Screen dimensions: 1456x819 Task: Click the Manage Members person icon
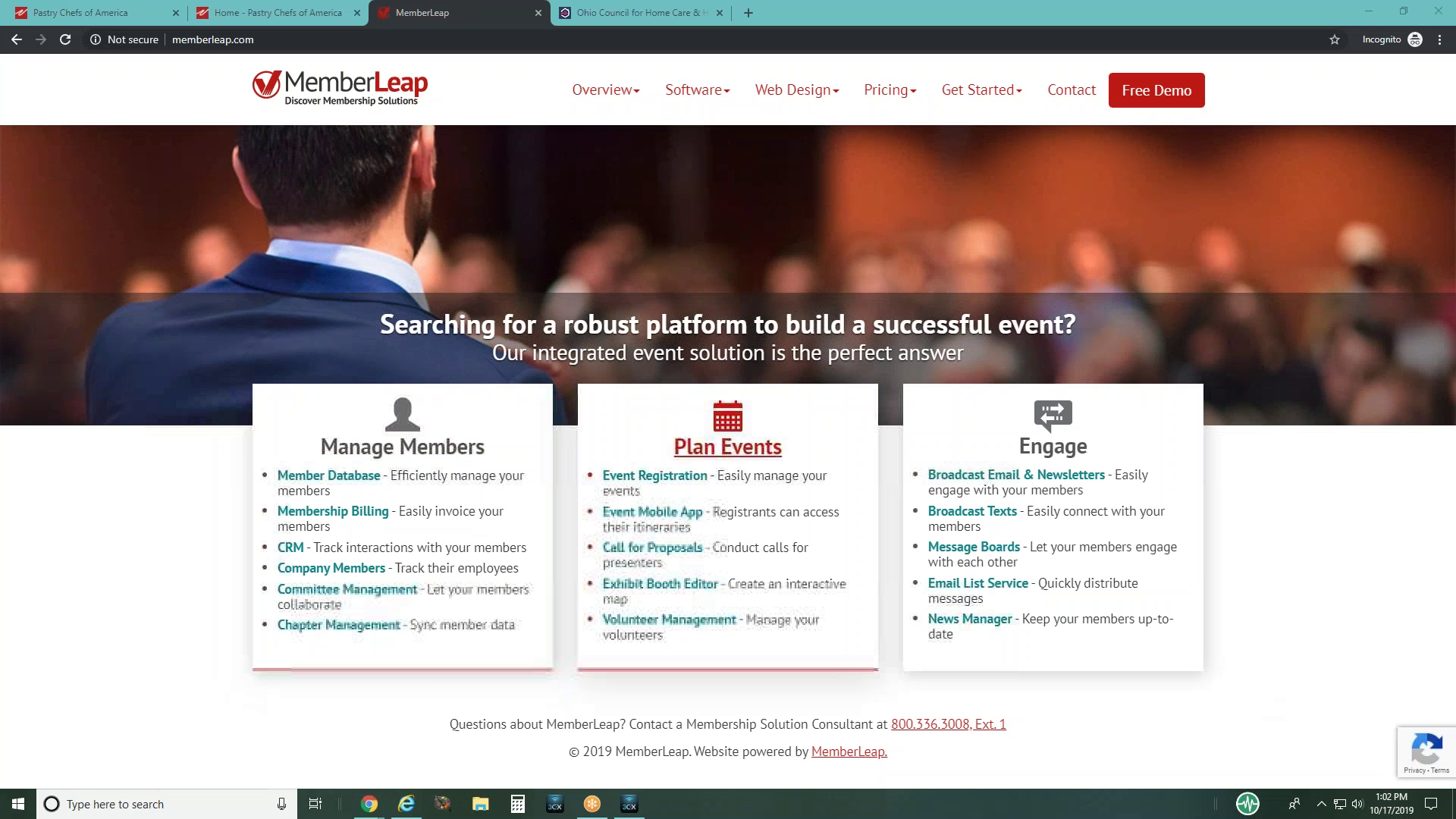[x=402, y=414]
